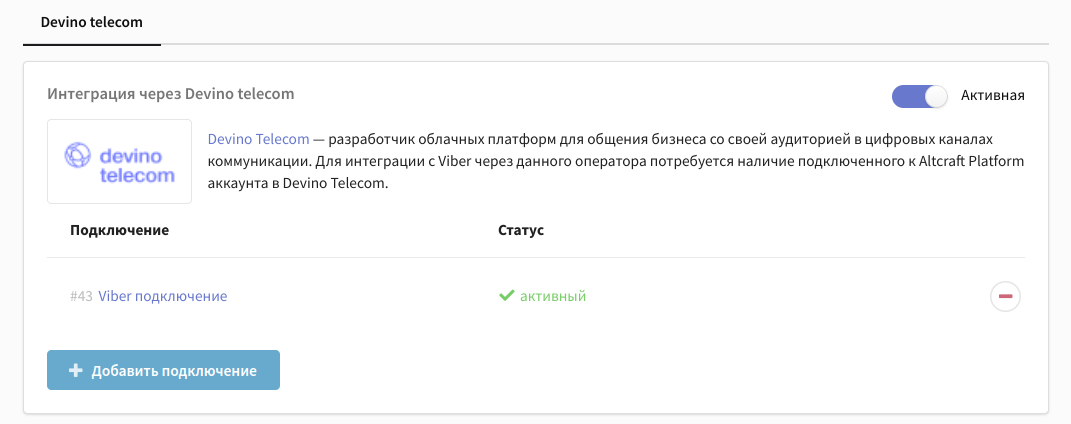Image resolution: width=1071 pixels, height=424 pixels.
Task: Click аккаунта в Devino Telecom text line
Action: pyautogui.click(x=298, y=184)
